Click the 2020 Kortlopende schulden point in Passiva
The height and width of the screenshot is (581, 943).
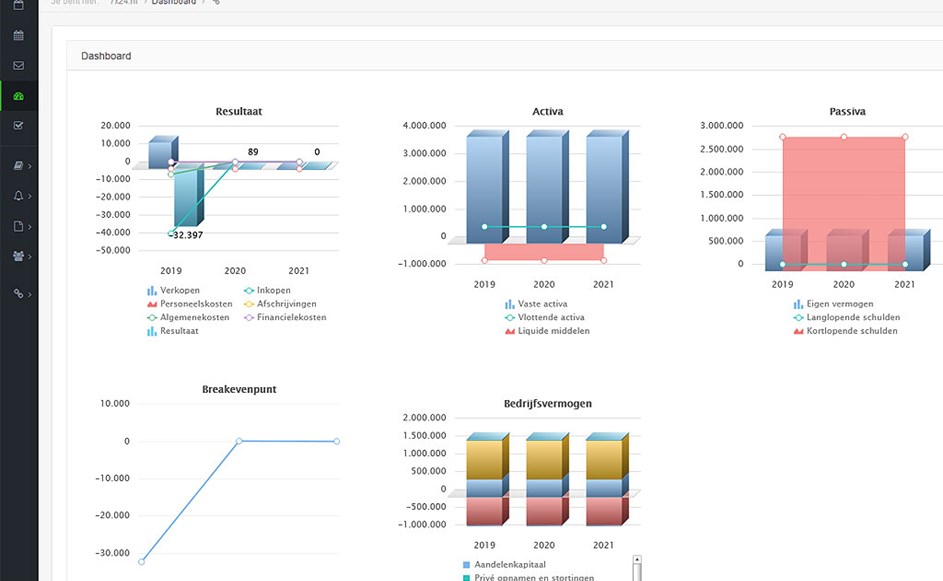coord(844,137)
